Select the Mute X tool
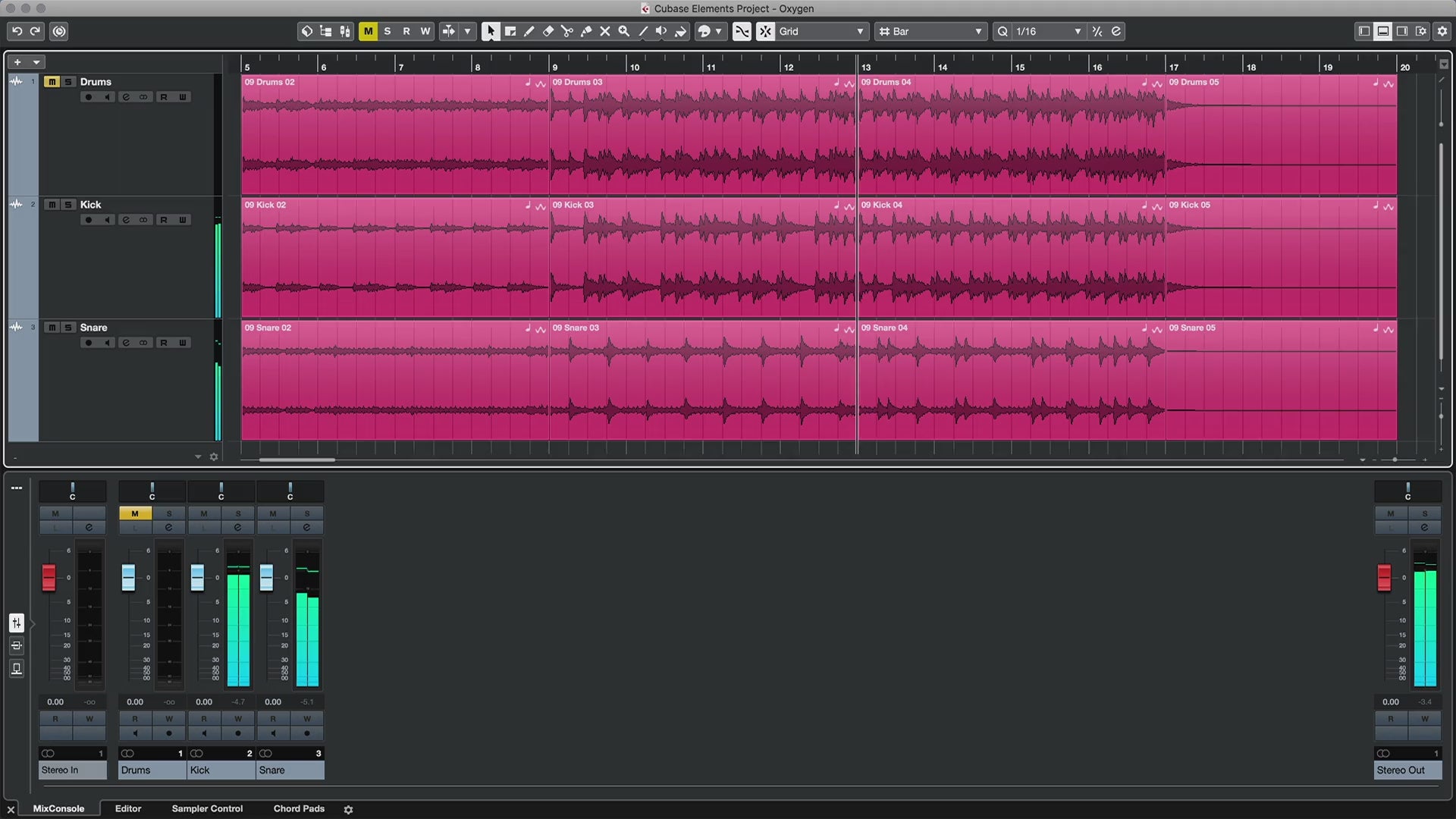Viewport: 1456px width, 819px height. pyautogui.click(x=605, y=31)
